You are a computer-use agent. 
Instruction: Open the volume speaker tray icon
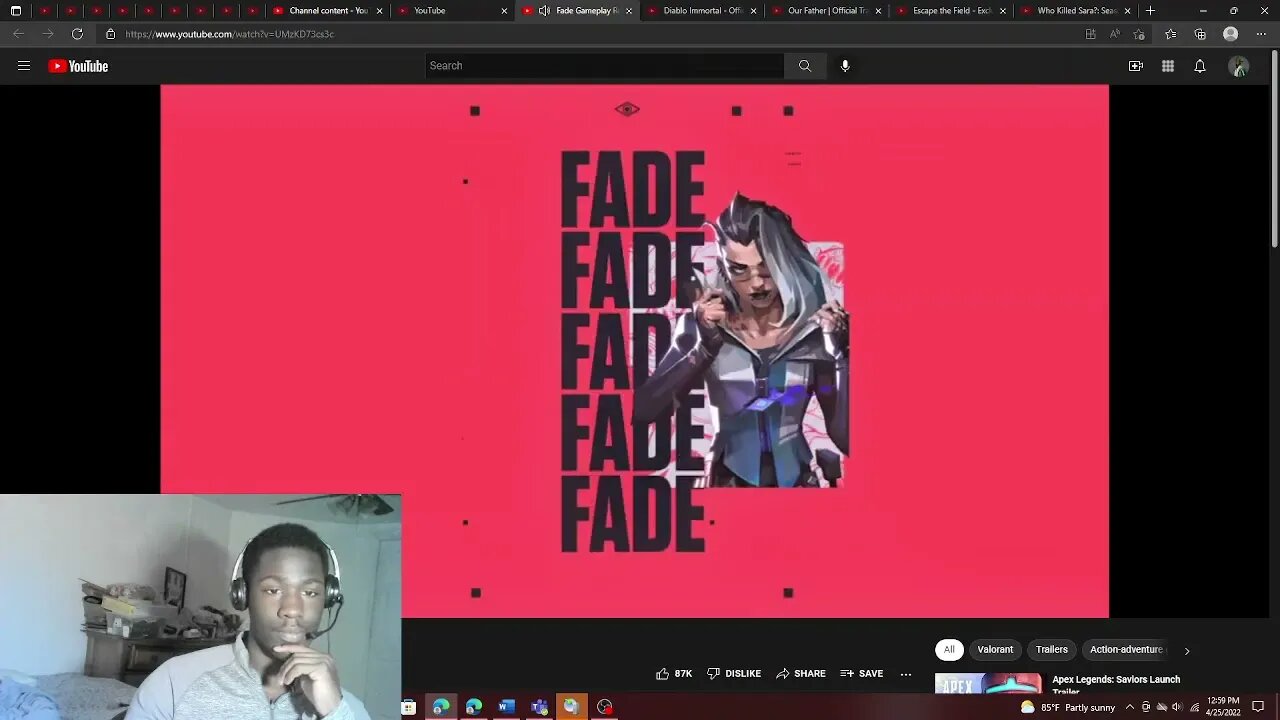[x=1178, y=707]
